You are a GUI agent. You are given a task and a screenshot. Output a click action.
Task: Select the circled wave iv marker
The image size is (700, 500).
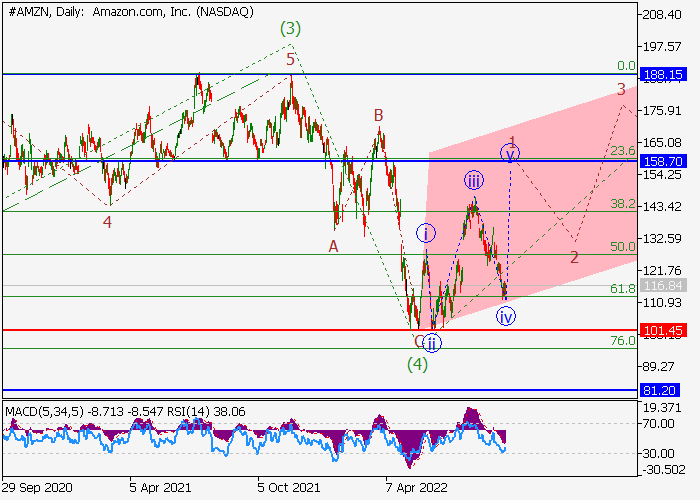pyautogui.click(x=507, y=317)
